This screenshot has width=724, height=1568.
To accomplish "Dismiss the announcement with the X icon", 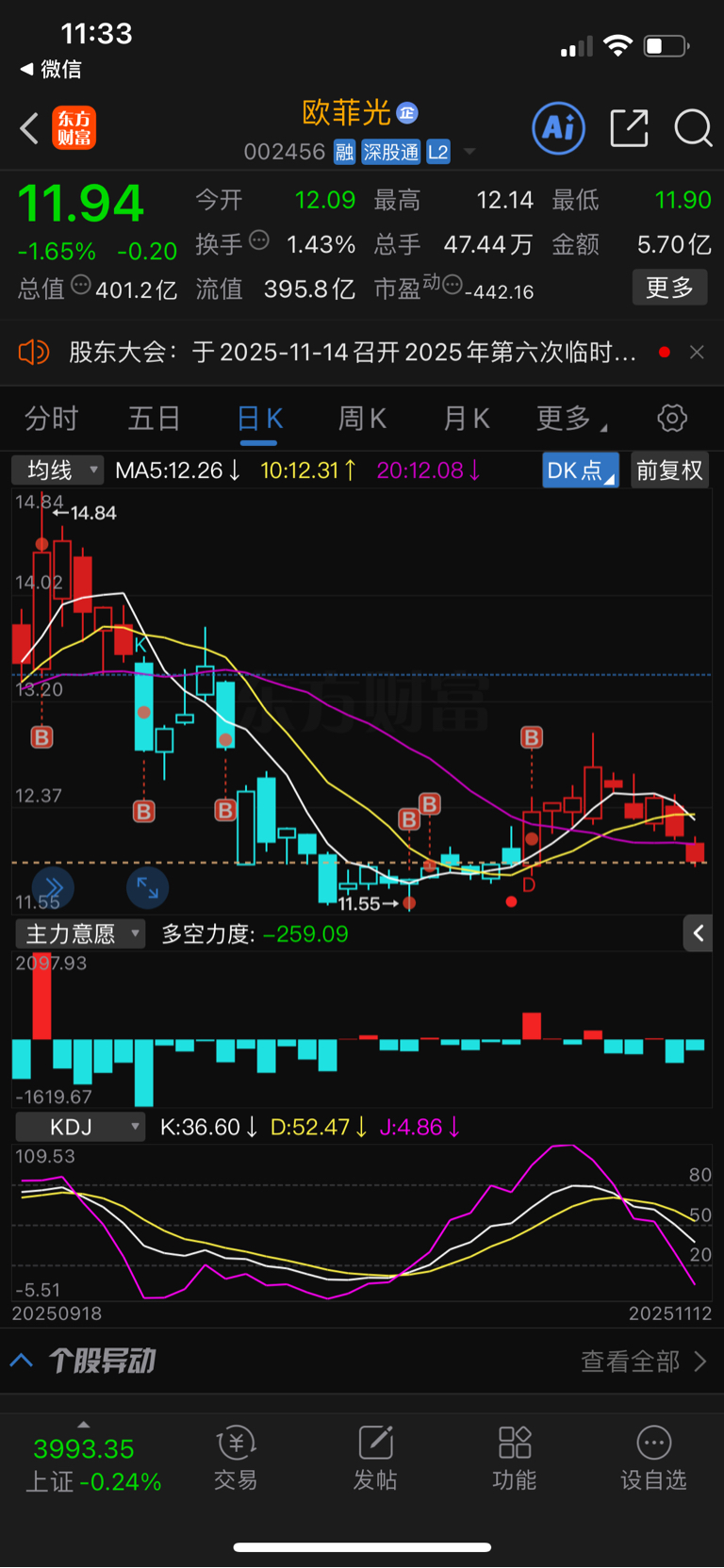I will 697,352.
